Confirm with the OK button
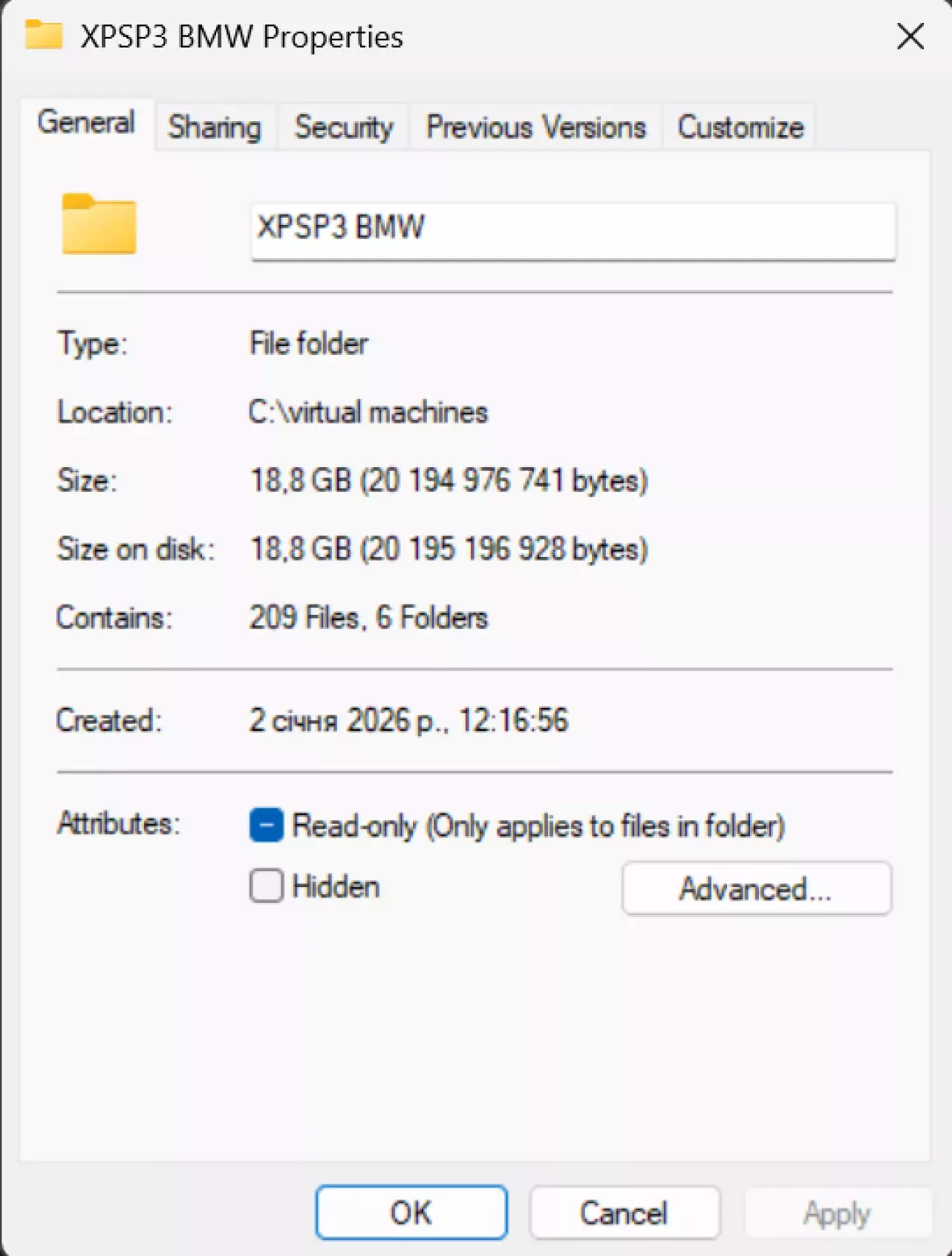 point(411,1213)
